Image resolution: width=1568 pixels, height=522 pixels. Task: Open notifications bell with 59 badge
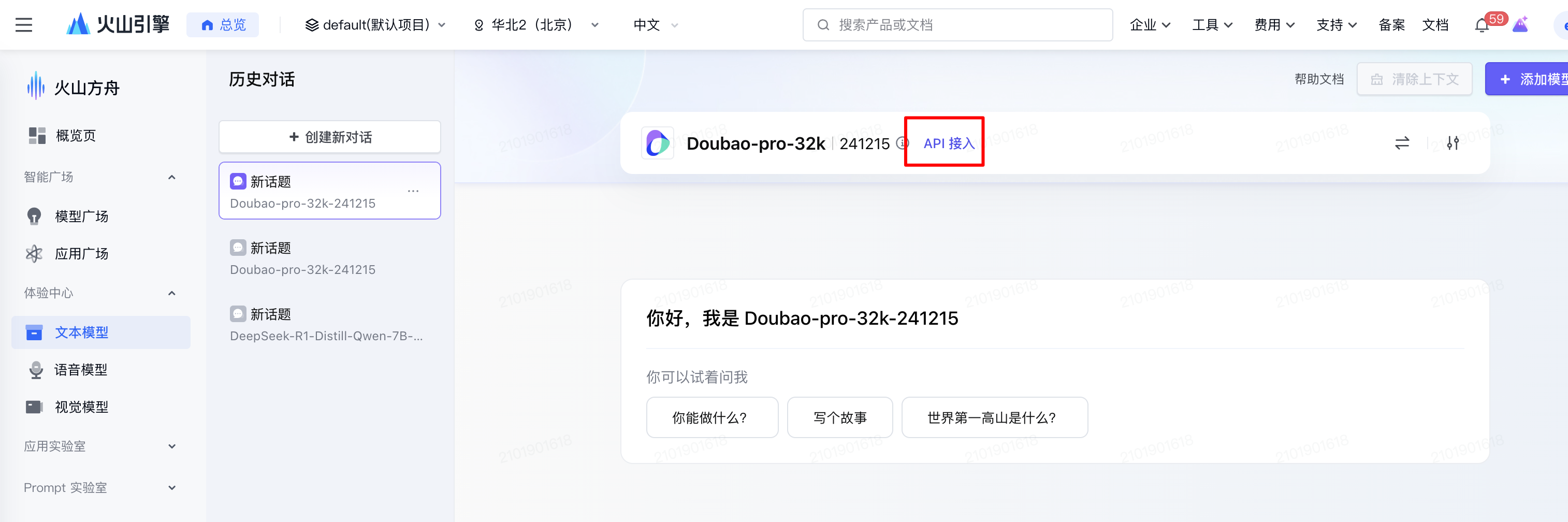(1483, 25)
